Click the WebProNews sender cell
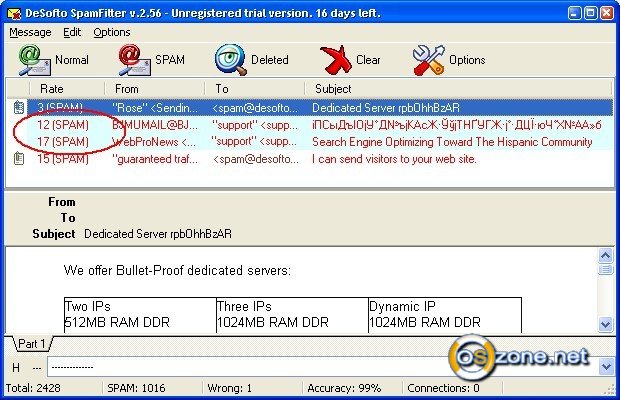This screenshot has height=400, width=620. [x=154, y=142]
